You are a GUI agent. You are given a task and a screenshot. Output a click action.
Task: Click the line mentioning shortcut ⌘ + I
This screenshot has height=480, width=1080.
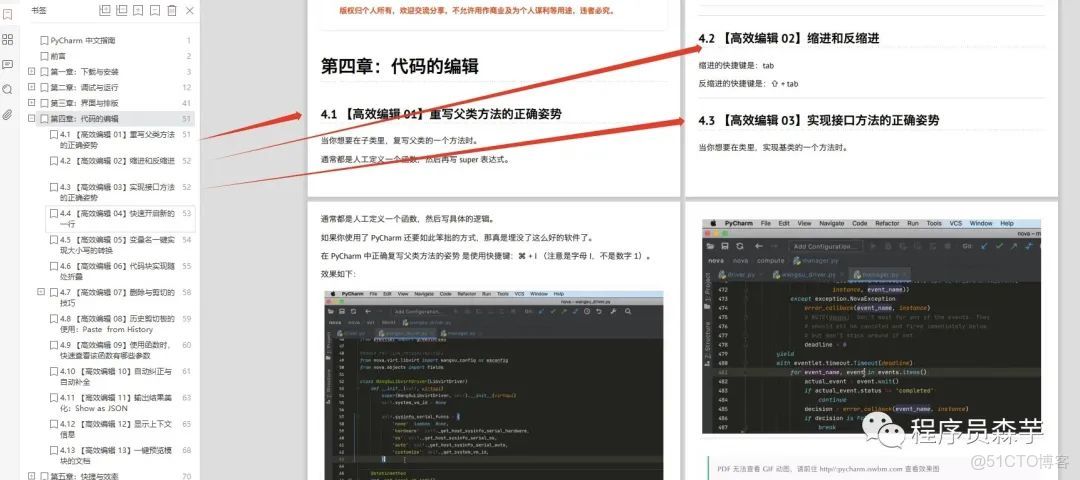point(486,256)
